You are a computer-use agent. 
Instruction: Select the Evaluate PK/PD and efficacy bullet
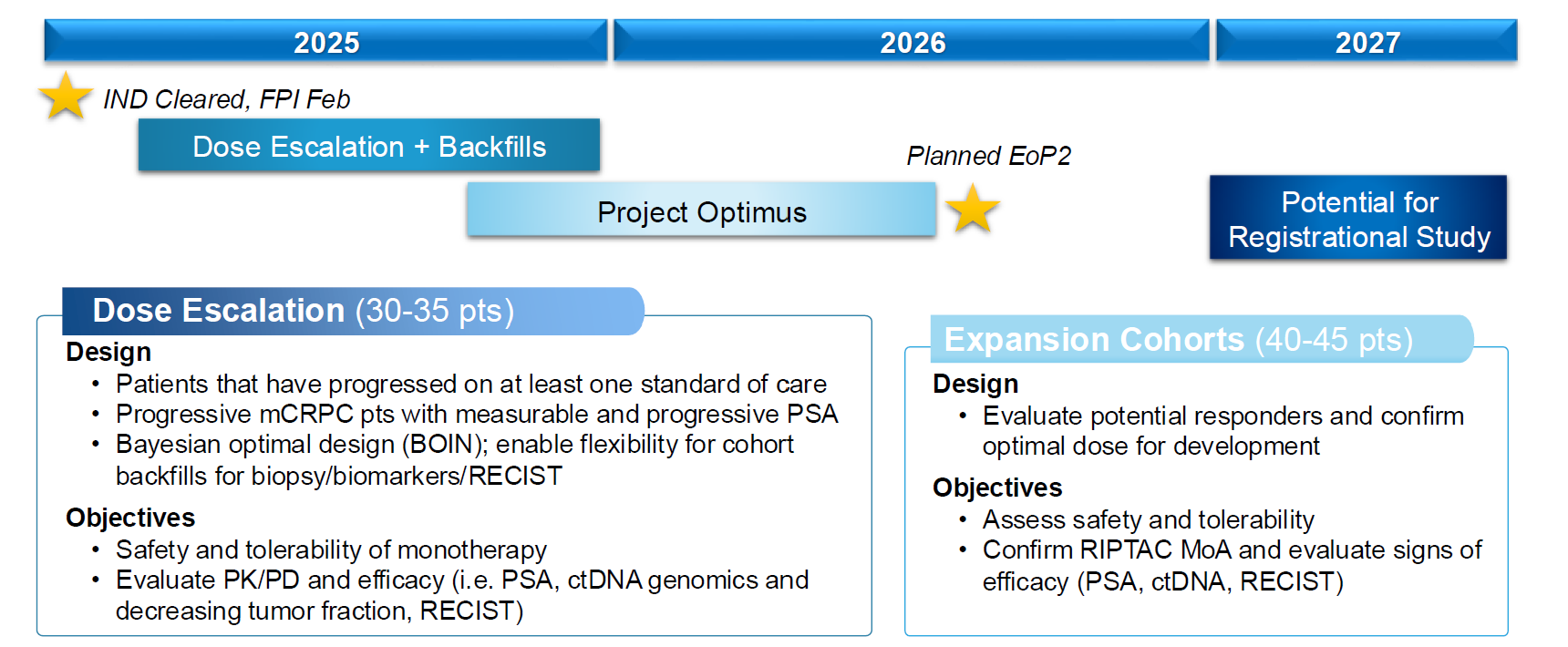tap(461, 595)
